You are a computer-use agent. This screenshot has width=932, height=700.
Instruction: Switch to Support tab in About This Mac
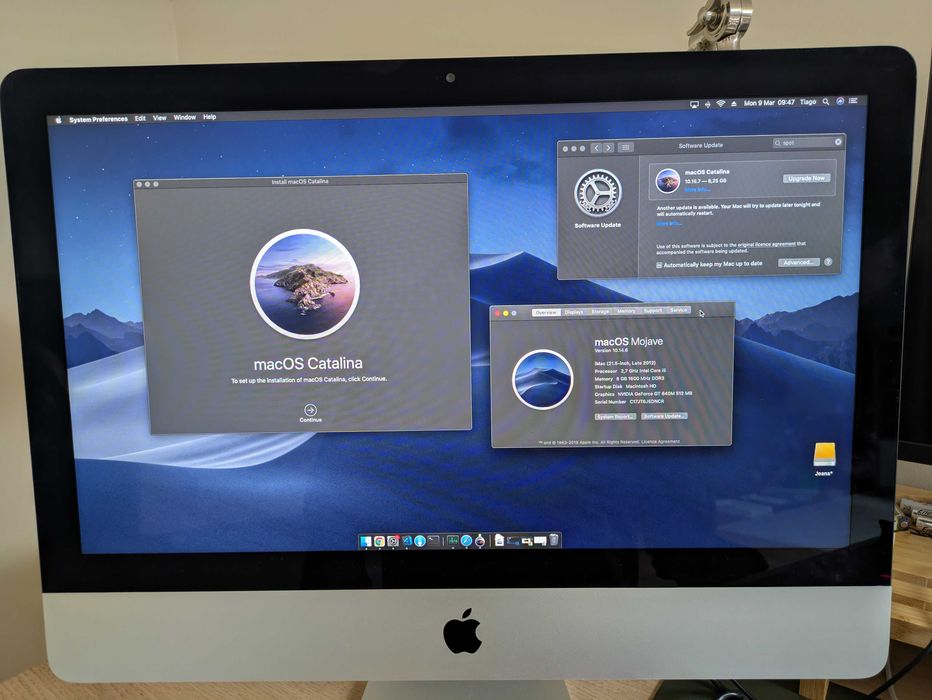[x=653, y=310]
